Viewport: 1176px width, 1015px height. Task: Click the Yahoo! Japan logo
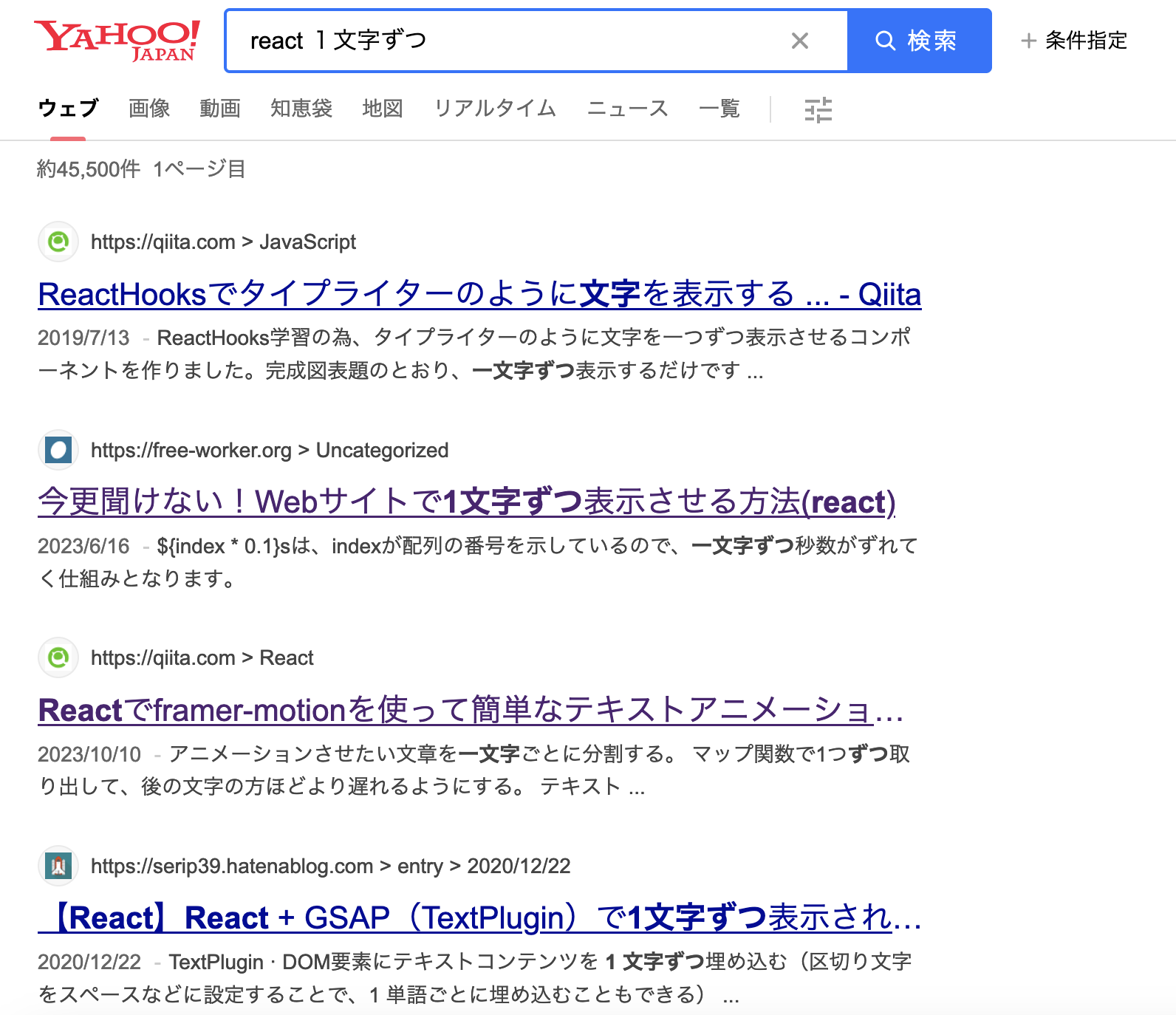pos(117,41)
